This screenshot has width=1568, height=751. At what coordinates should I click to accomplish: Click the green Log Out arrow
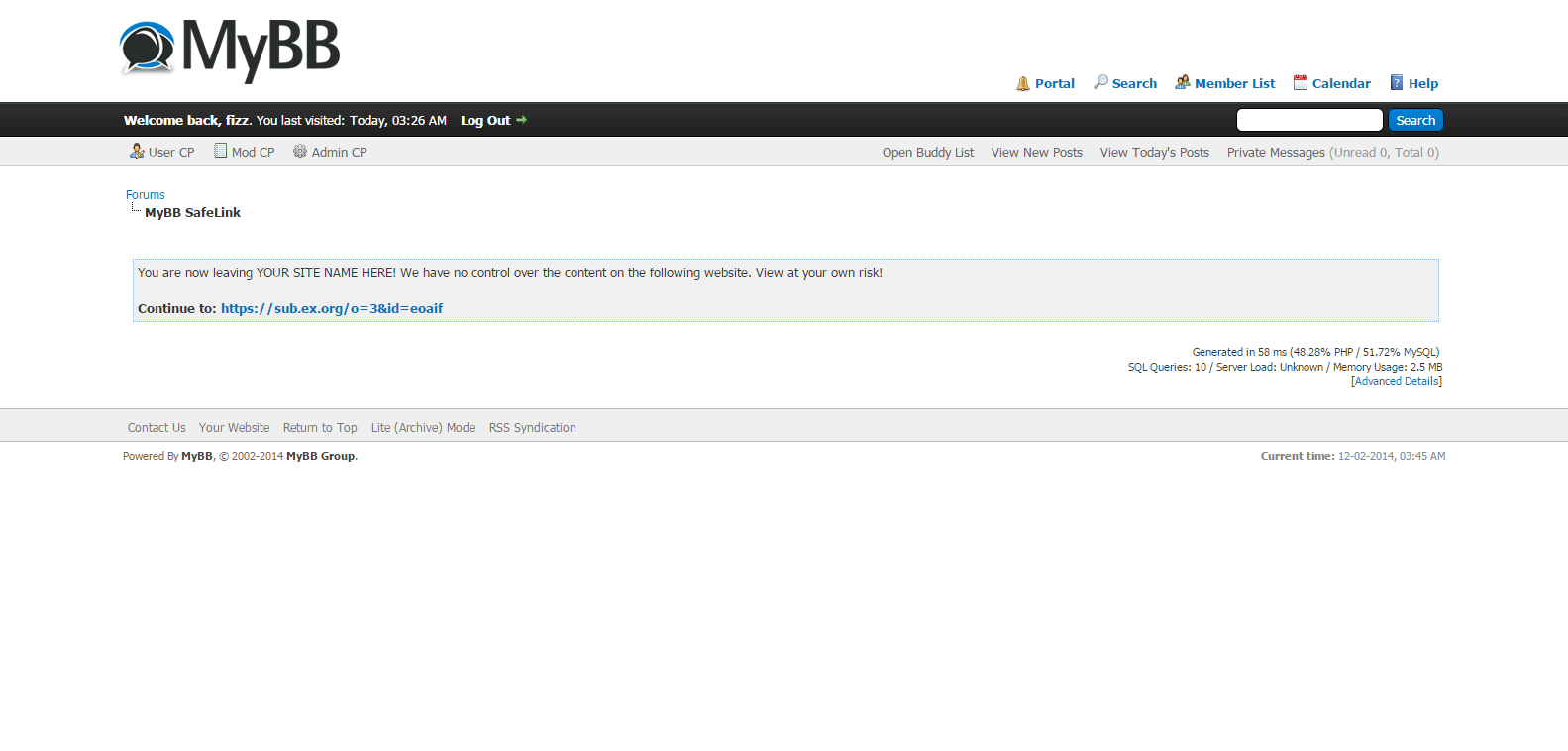(522, 120)
